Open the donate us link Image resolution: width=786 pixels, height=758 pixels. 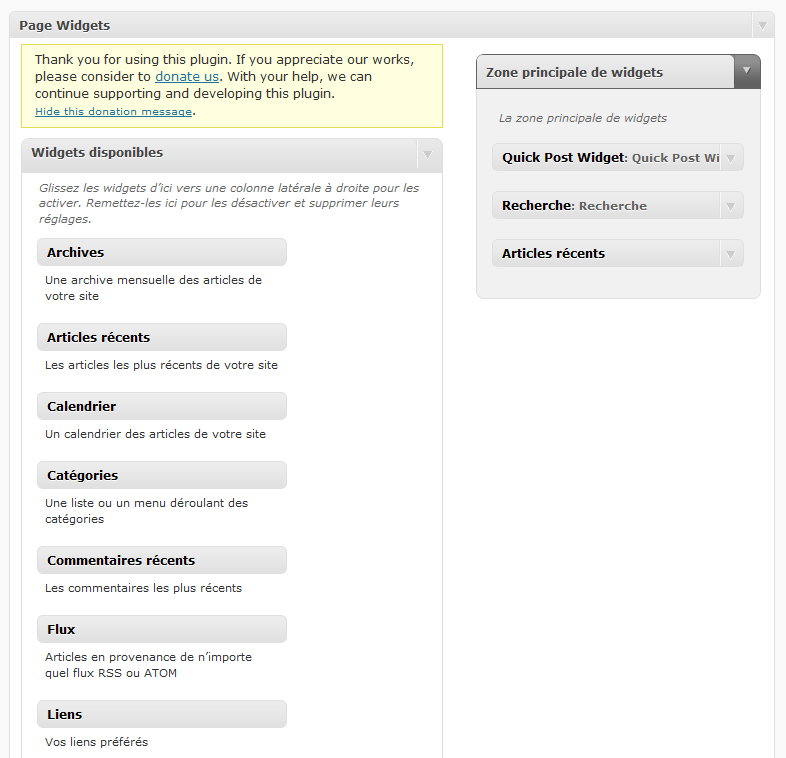click(187, 77)
